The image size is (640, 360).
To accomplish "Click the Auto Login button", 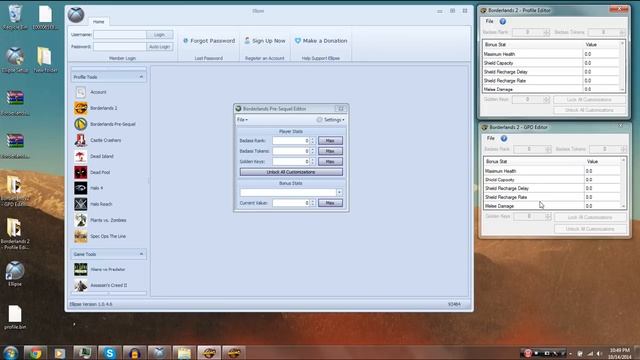I will click(159, 47).
